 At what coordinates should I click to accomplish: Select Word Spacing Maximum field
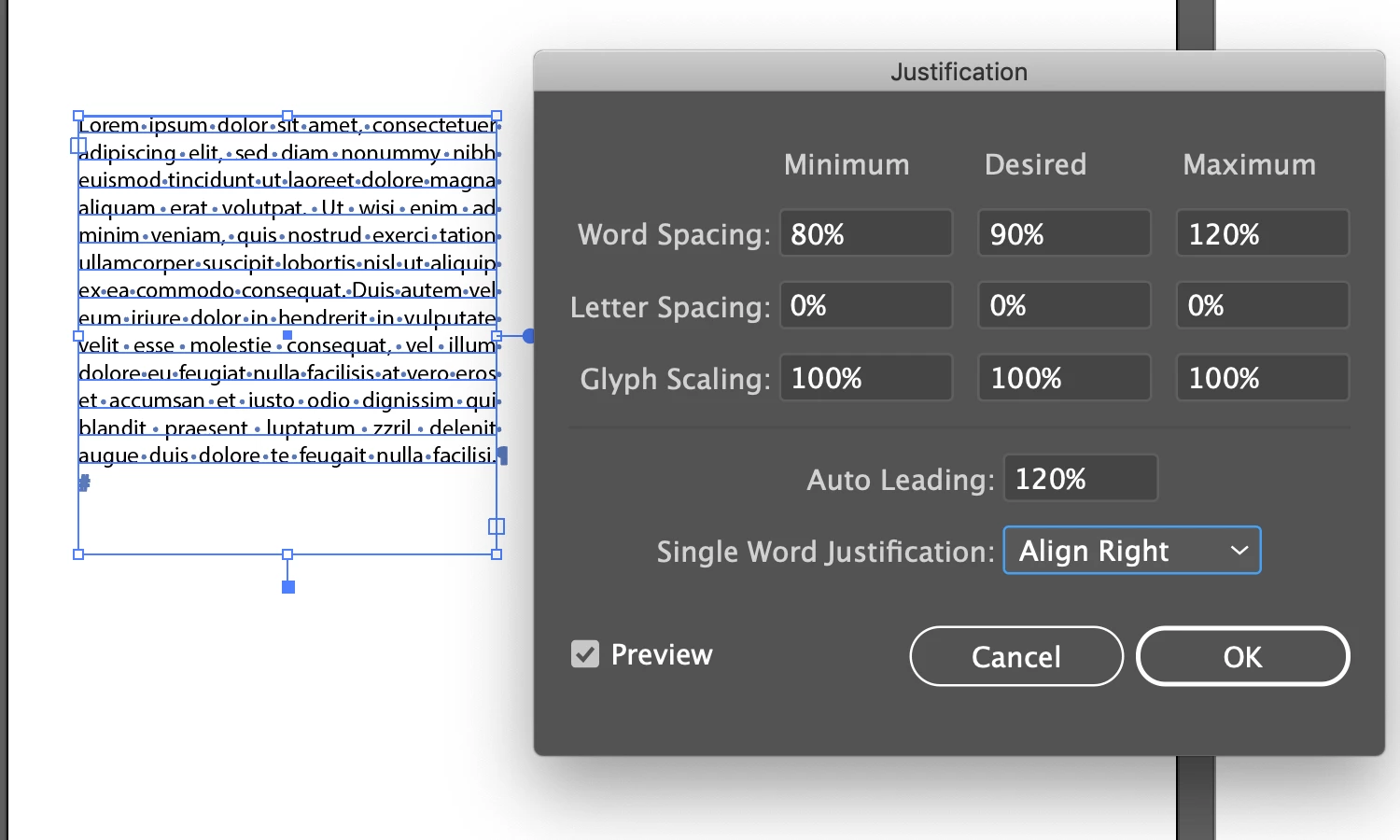click(1262, 233)
